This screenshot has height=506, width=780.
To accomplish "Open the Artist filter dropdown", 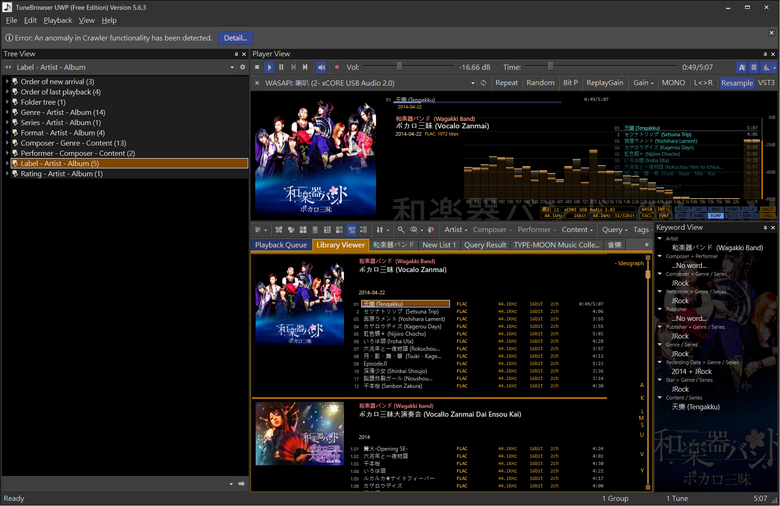I will [456, 230].
